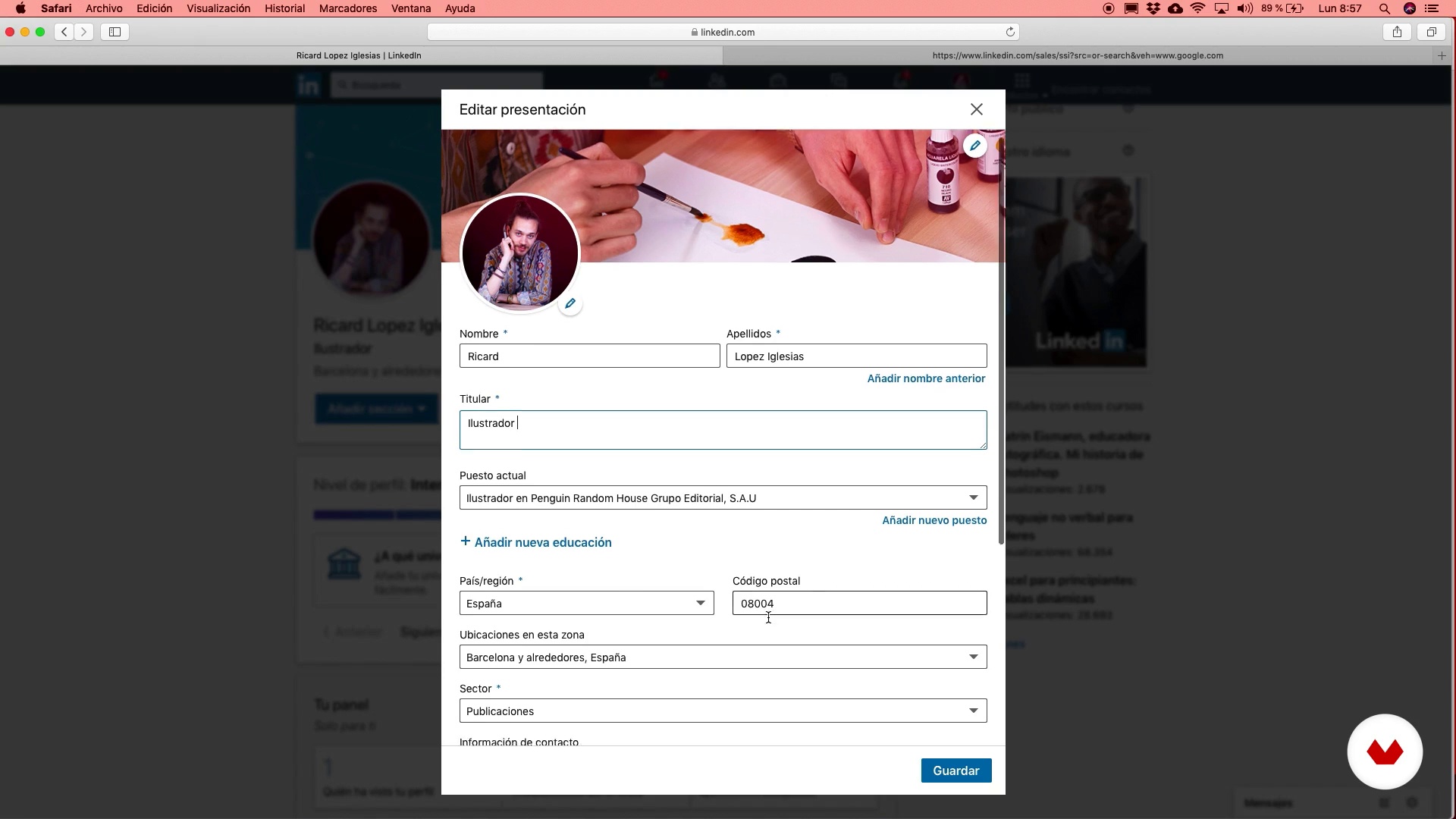
Task: Switch to the Ricard Lopez Iglesias | LinkedIn tab
Action: point(359,55)
